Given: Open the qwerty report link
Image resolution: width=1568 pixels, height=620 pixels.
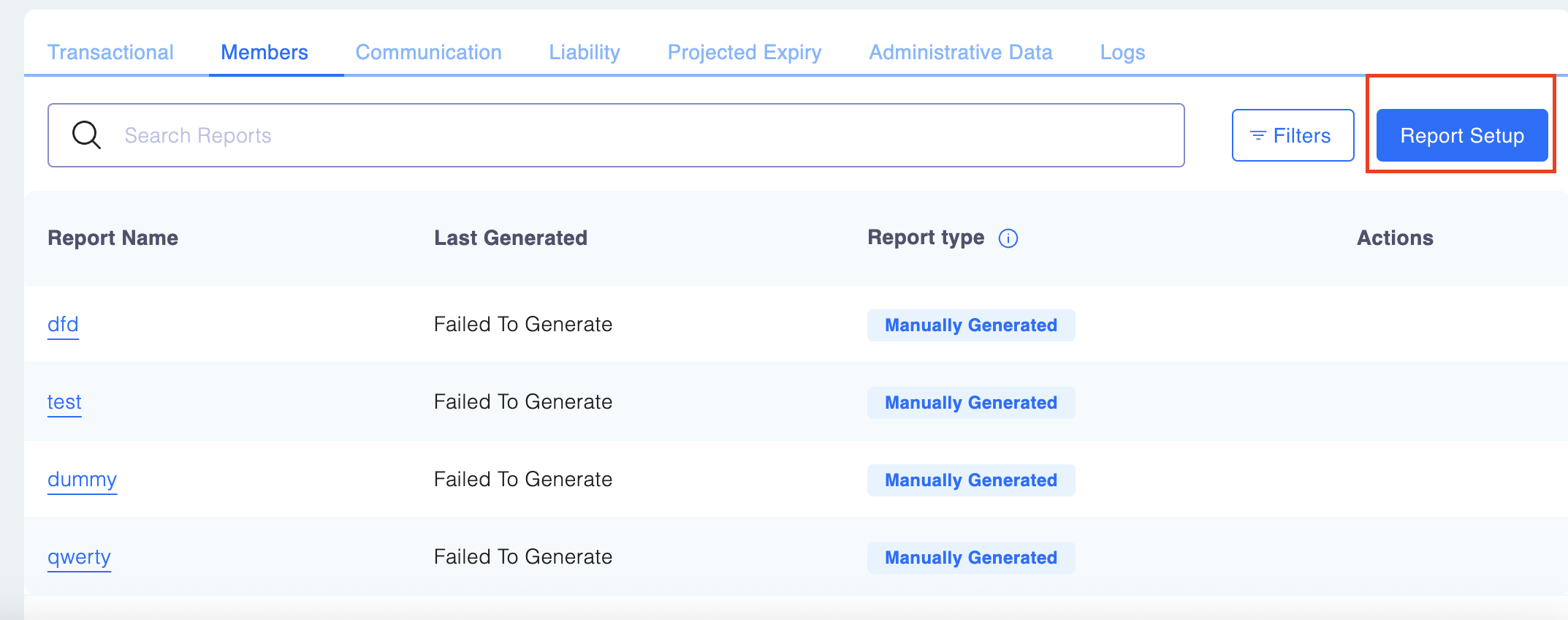Looking at the screenshot, I should 79,557.
